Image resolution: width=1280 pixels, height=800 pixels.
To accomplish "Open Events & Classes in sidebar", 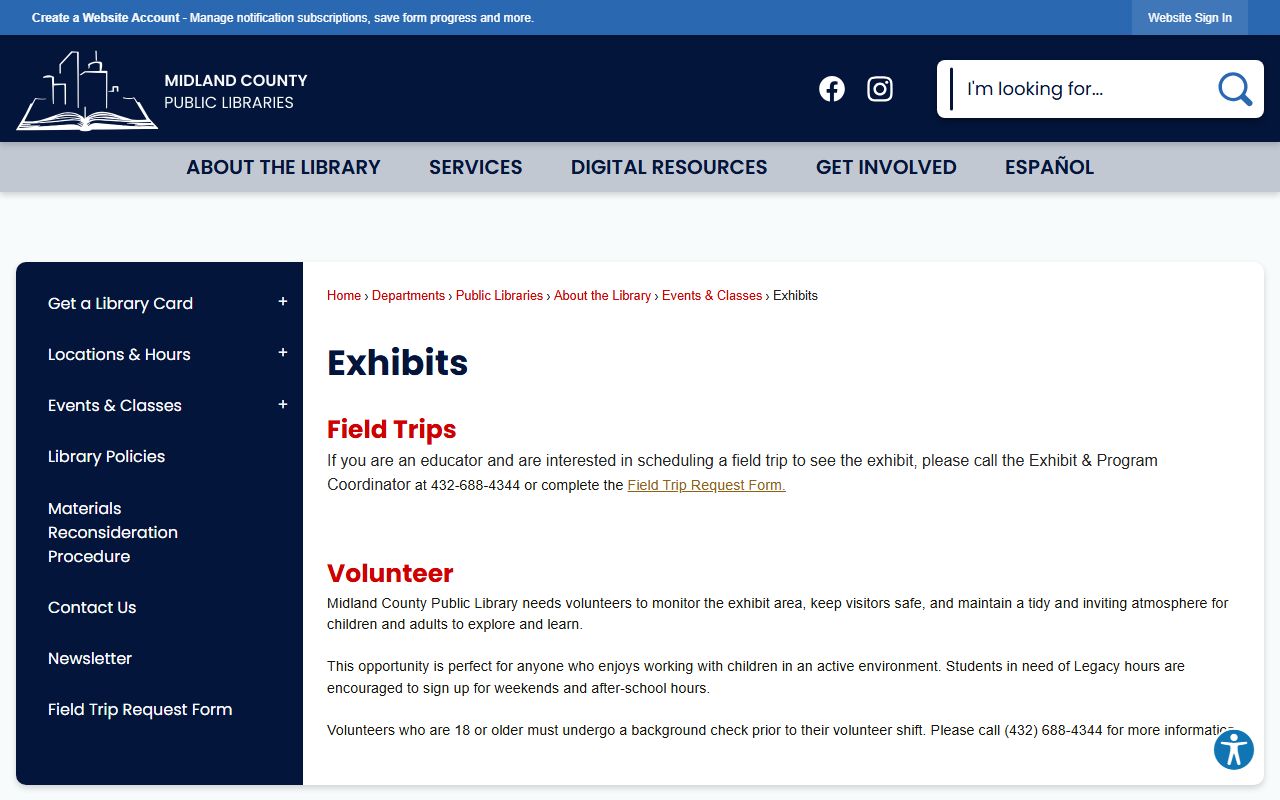I will tap(115, 405).
